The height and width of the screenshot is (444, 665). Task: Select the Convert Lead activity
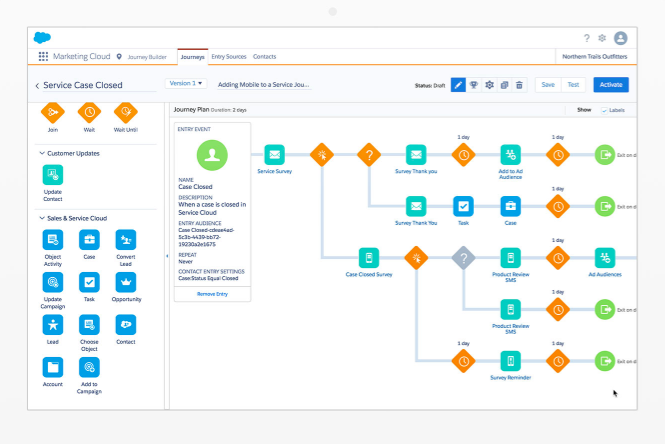coord(126,240)
